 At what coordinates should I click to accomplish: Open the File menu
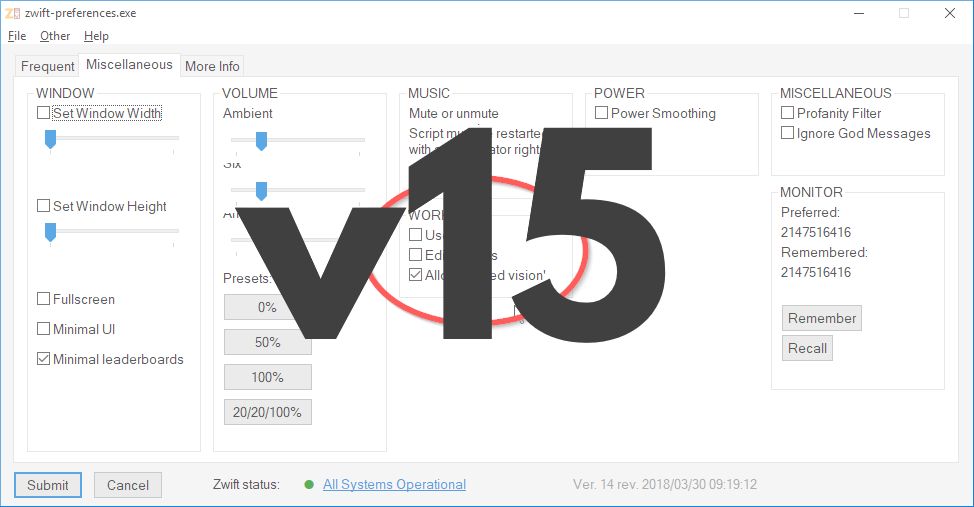(17, 36)
